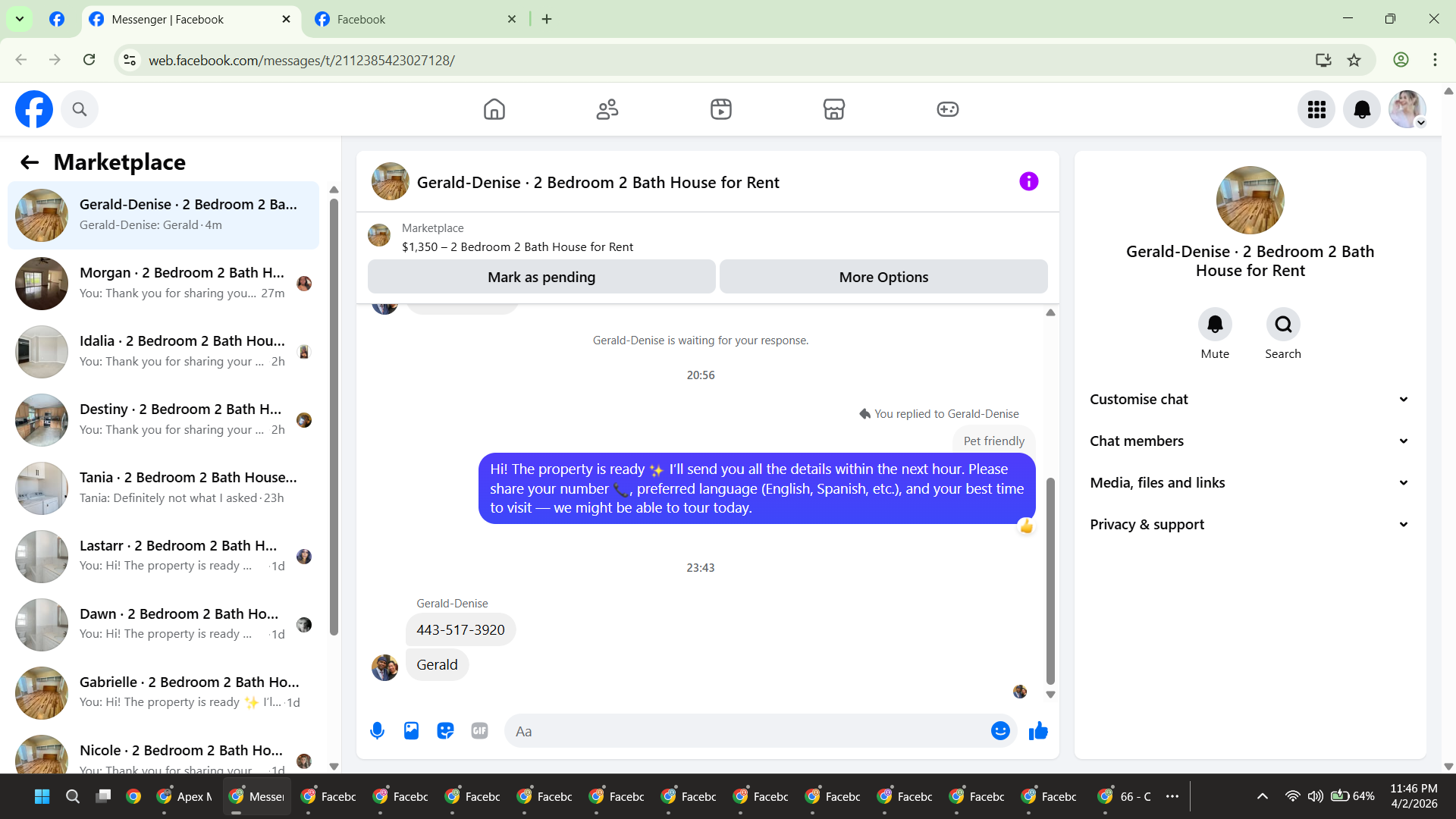
Task: Open the Dawn conversation
Action: point(163,625)
